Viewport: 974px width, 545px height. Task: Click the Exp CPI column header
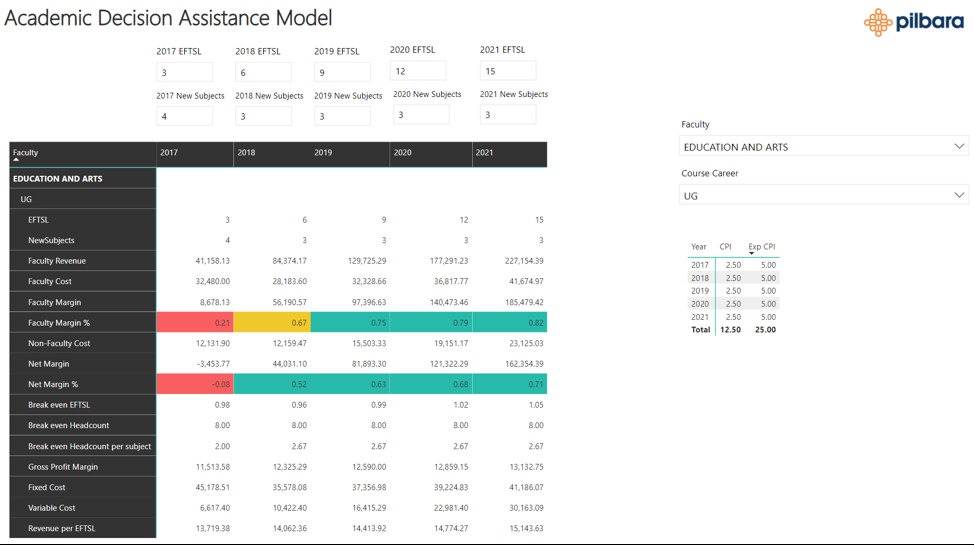pos(762,247)
